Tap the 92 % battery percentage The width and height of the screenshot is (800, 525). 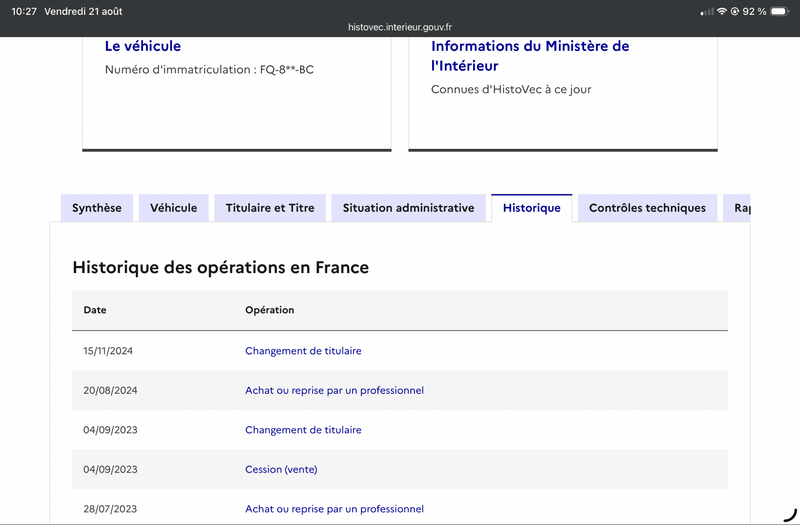point(754,11)
